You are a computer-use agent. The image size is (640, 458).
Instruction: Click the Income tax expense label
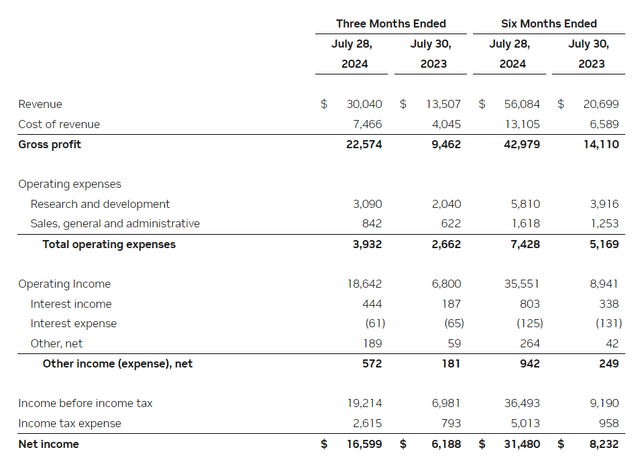coord(69,423)
